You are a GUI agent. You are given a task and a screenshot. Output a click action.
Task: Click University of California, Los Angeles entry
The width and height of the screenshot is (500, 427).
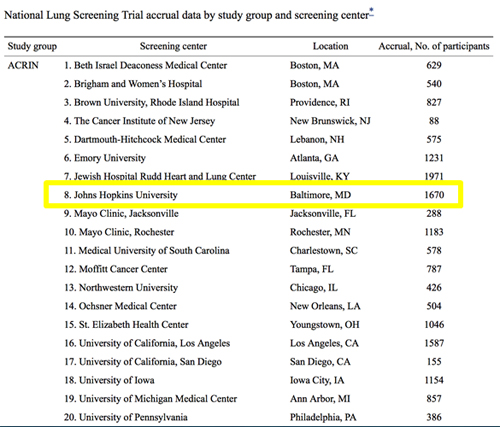coord(147,343)
